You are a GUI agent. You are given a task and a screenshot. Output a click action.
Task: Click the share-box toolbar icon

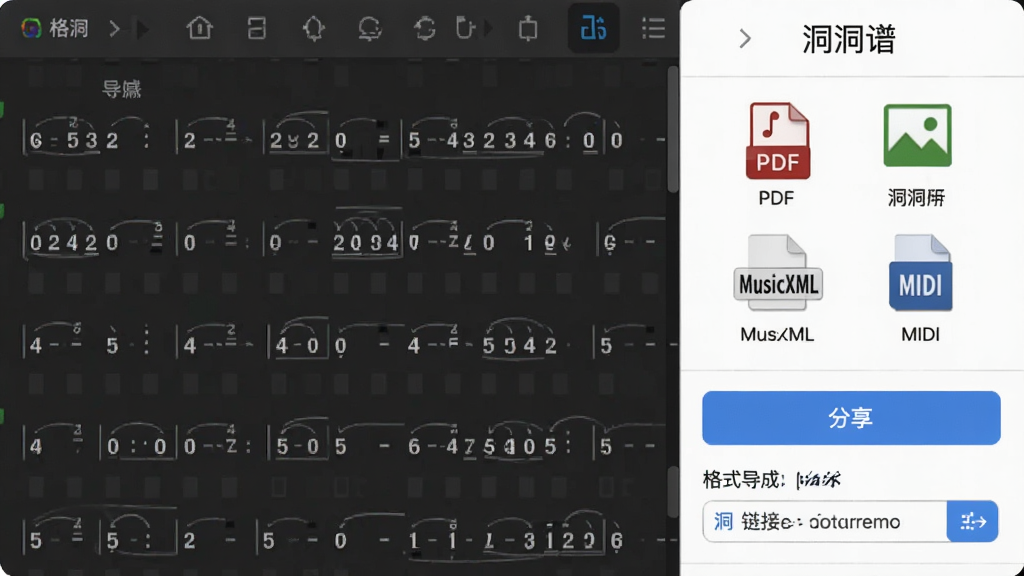point(528,29)
